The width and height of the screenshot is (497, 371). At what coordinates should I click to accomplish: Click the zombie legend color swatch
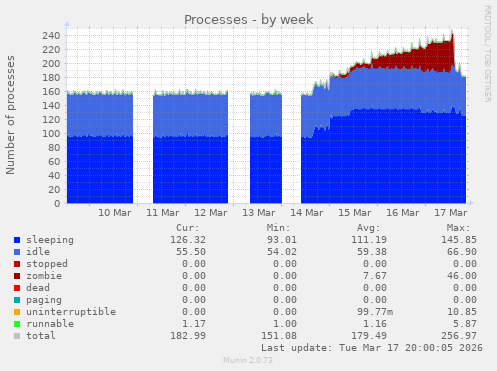click(x=17, y=276)
